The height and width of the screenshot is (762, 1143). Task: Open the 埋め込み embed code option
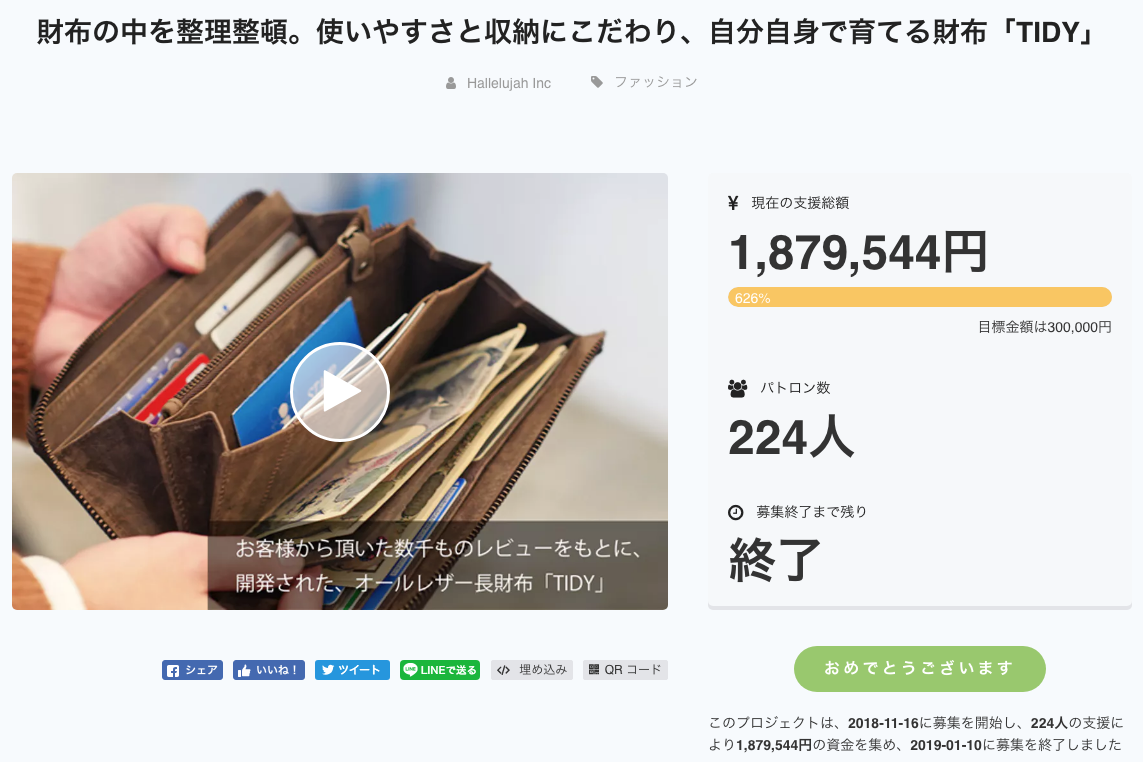click(532, 670)
